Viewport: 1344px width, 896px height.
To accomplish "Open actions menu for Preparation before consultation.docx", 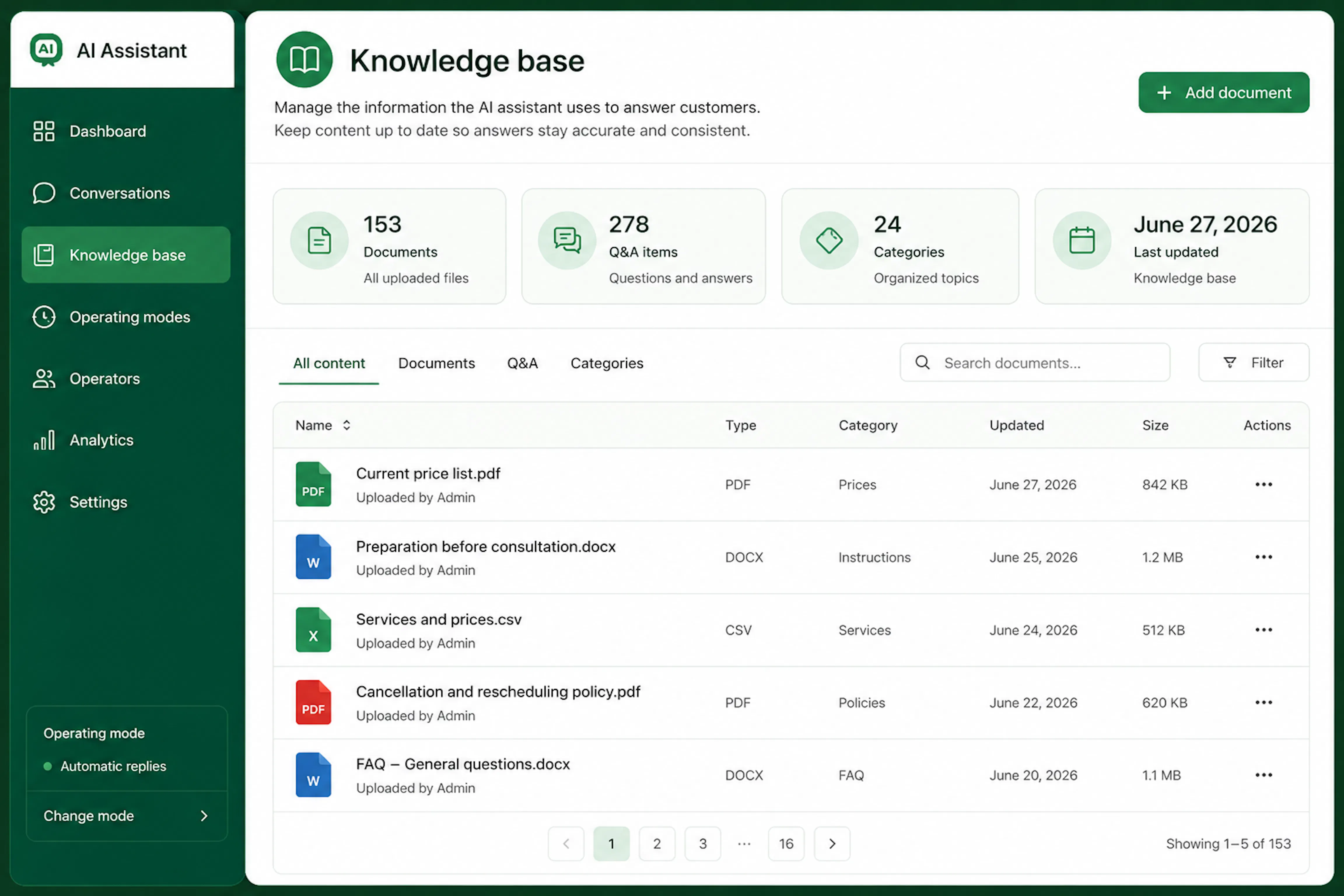I will click(x=1263, y=556).
